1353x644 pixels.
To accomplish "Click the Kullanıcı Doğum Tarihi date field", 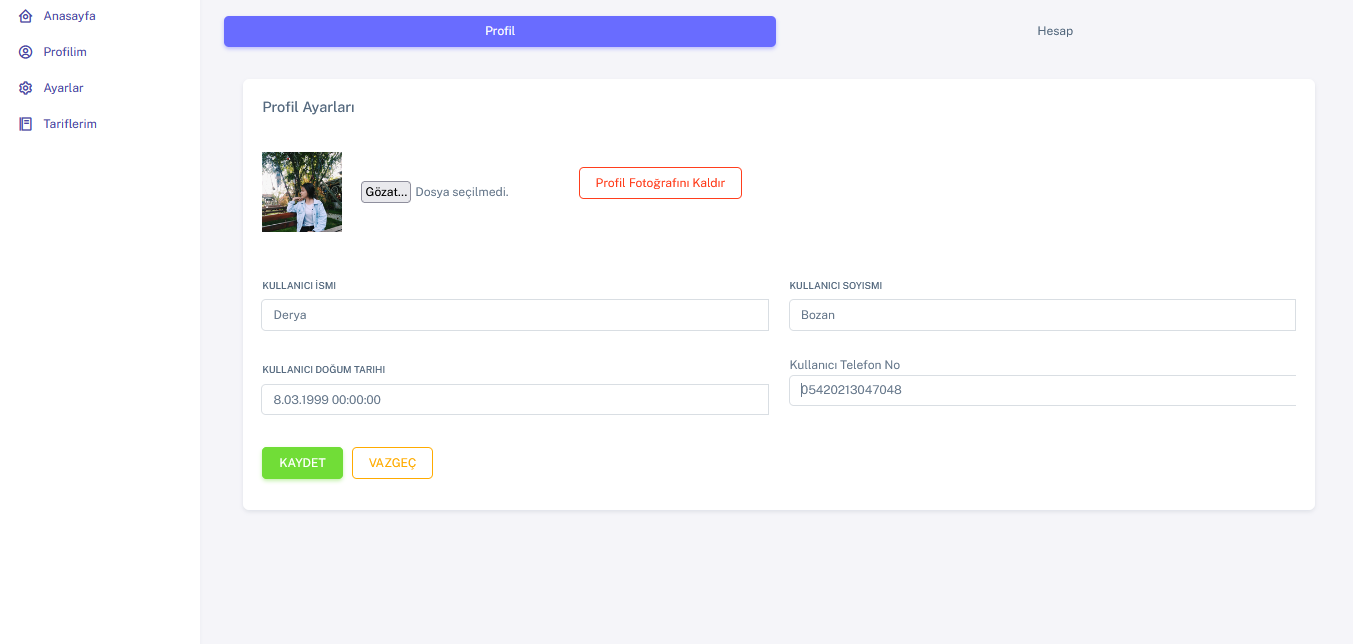I will [x=514, y=399].
